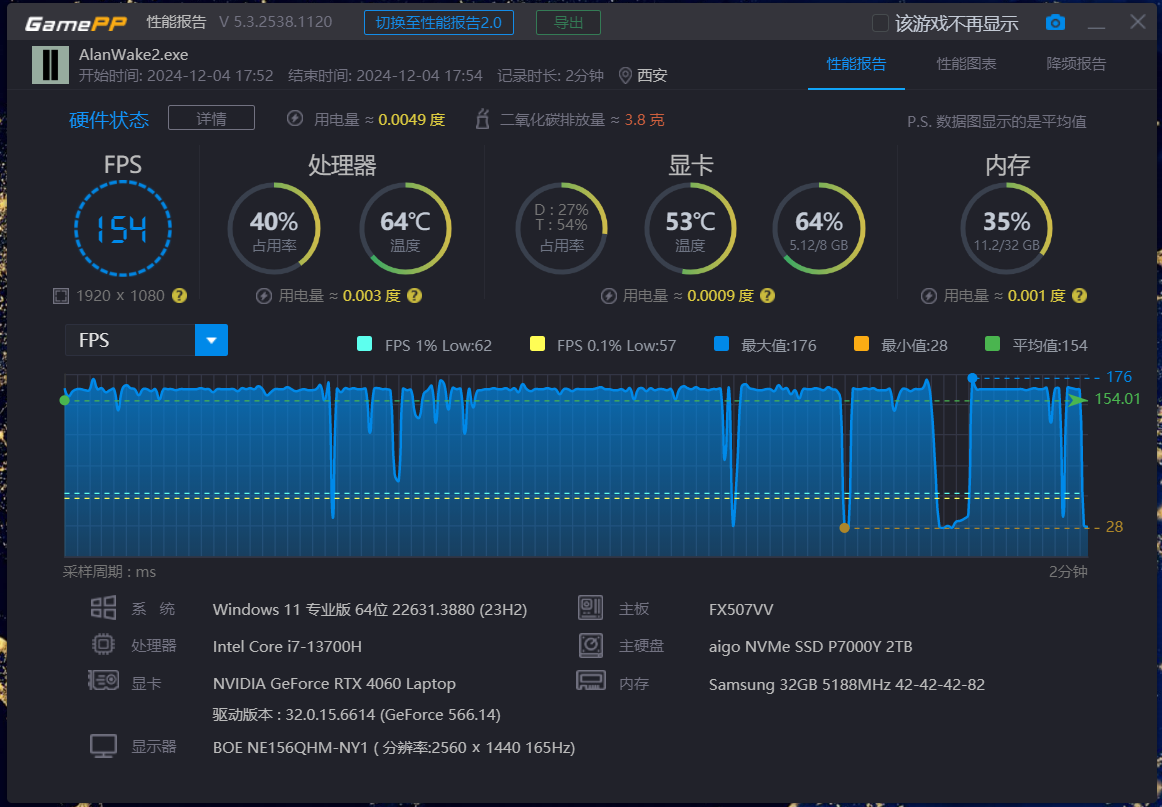Click the AlanWake2.exe game icon
The height and width of the screenshot is (807, 1162).
(x=50, y=64)
